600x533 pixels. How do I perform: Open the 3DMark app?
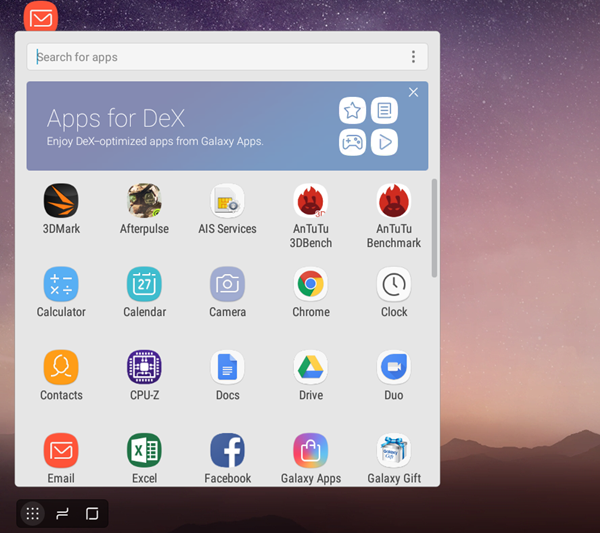(x=61, y=200)
